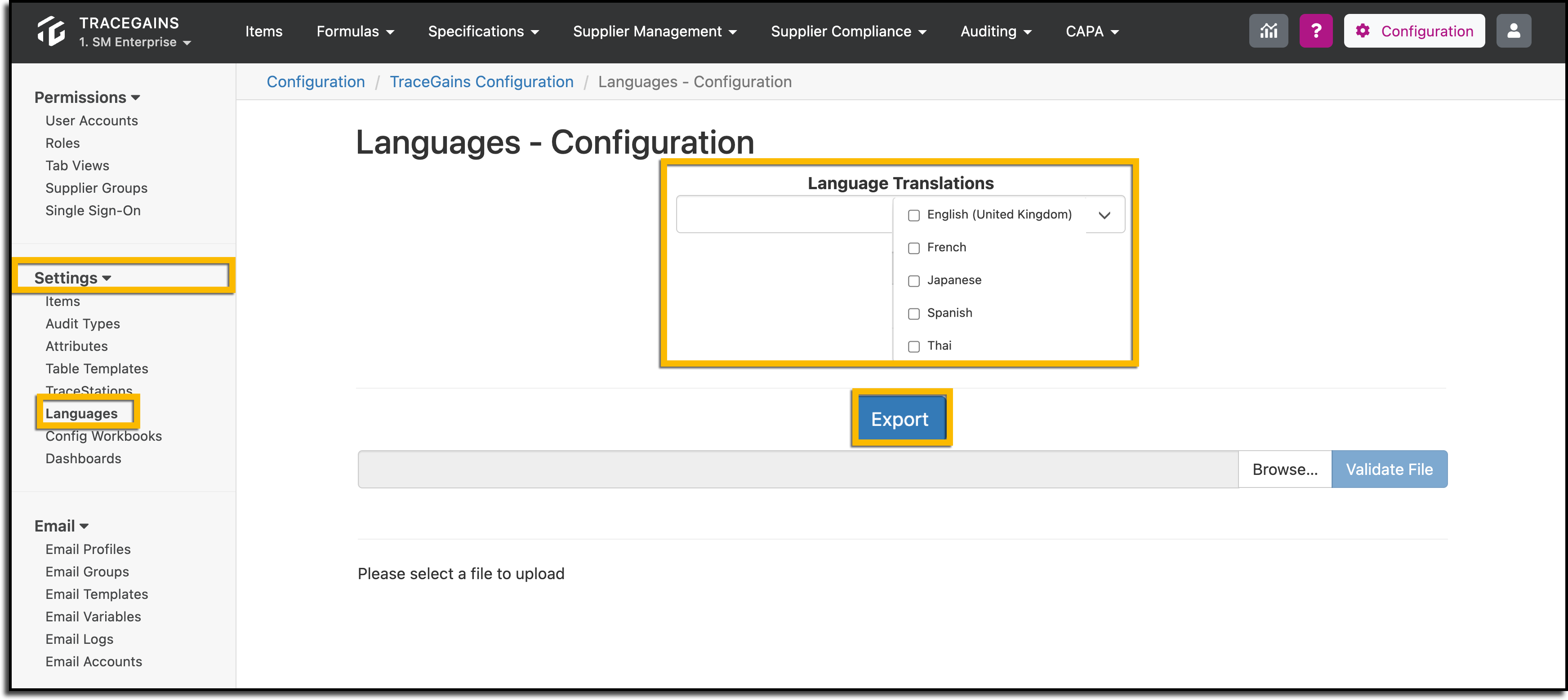
Task: Open the analytics chart icon
Action: click(x=1269, y=31)
